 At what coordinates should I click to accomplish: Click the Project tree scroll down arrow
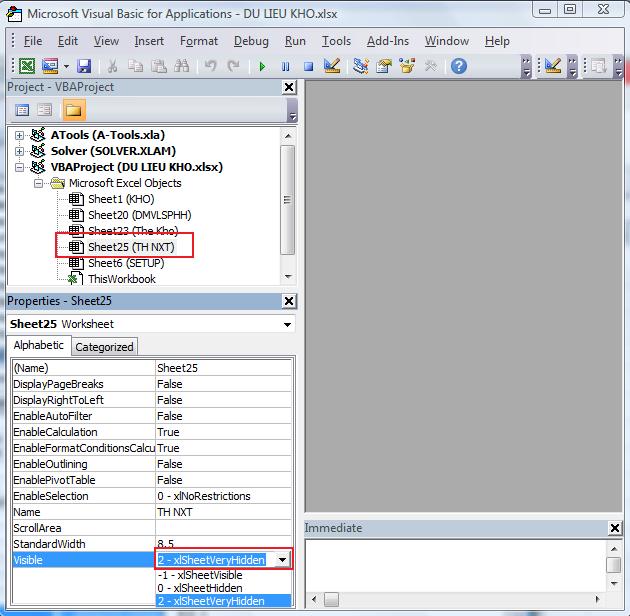[x=288, y=276]
